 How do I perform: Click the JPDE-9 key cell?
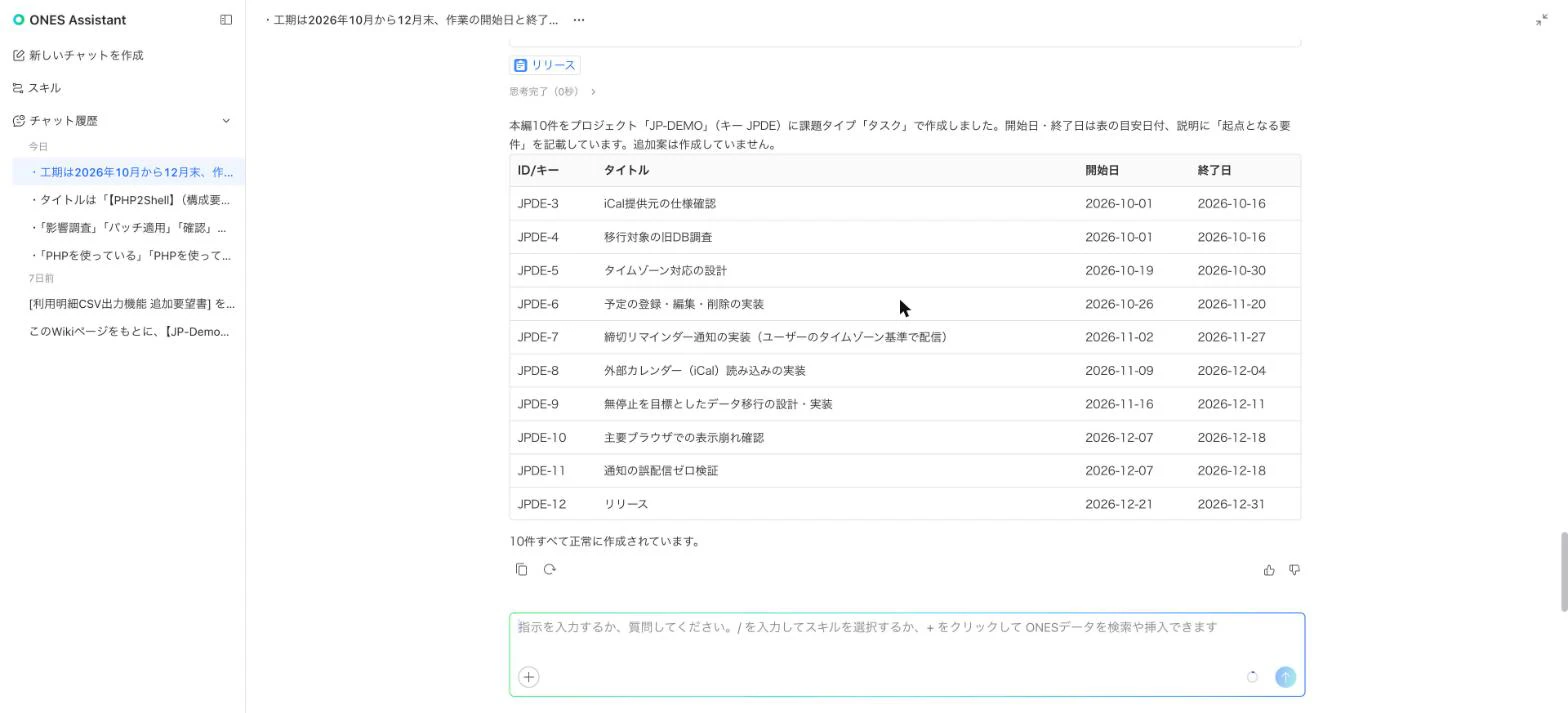(538, 404)
